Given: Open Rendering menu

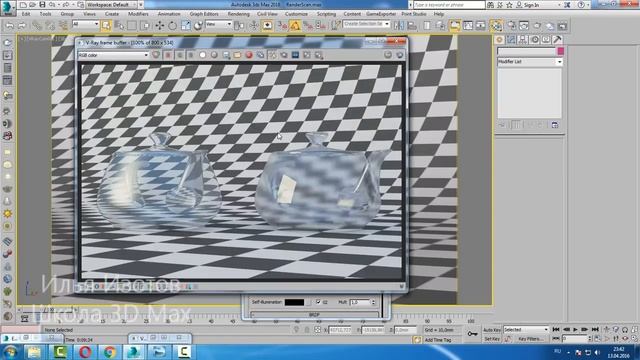Looking at the screenshot, I should pos(238,14).
